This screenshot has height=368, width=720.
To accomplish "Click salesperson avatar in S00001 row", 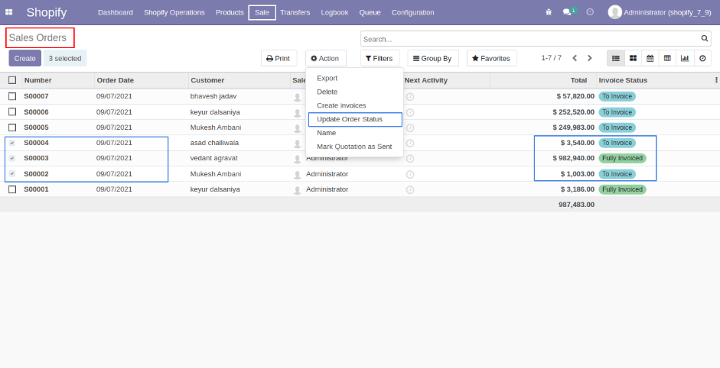I will (298, 190).
